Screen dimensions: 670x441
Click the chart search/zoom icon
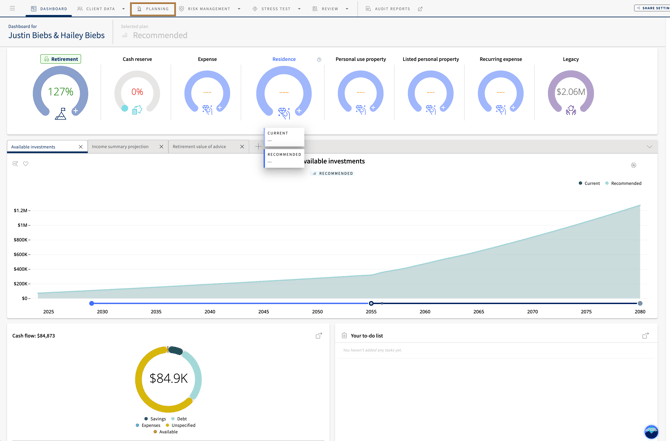pyautogui.click(x=15, y=164)
